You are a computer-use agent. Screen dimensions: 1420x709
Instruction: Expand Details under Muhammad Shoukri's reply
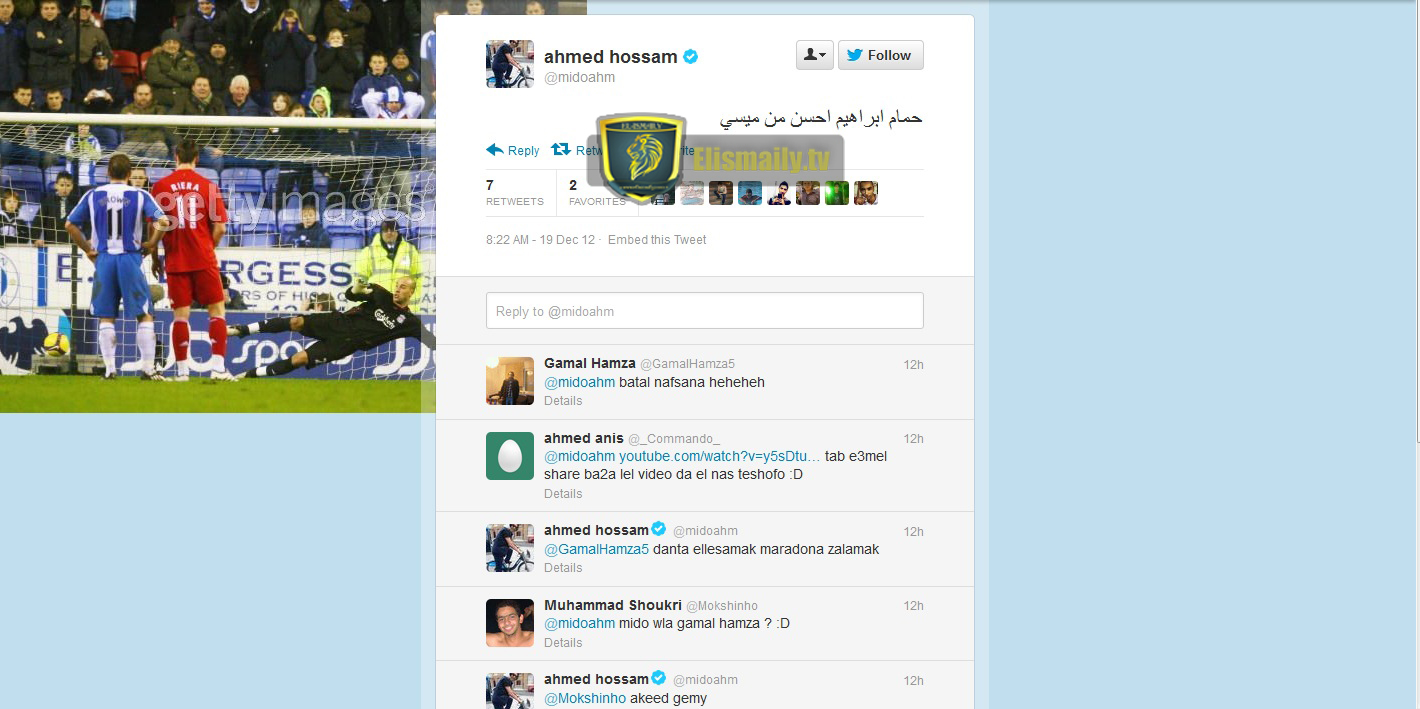563,643
